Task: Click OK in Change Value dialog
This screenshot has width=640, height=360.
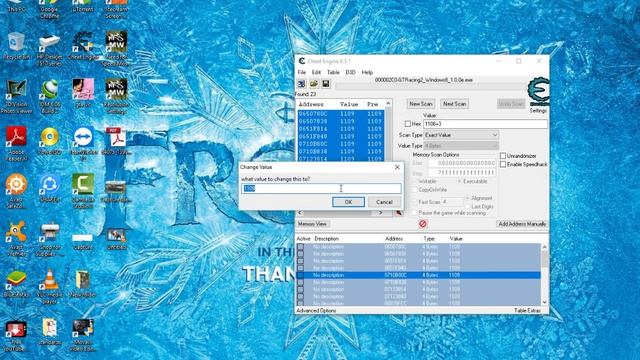Action: tap(348, 202)
